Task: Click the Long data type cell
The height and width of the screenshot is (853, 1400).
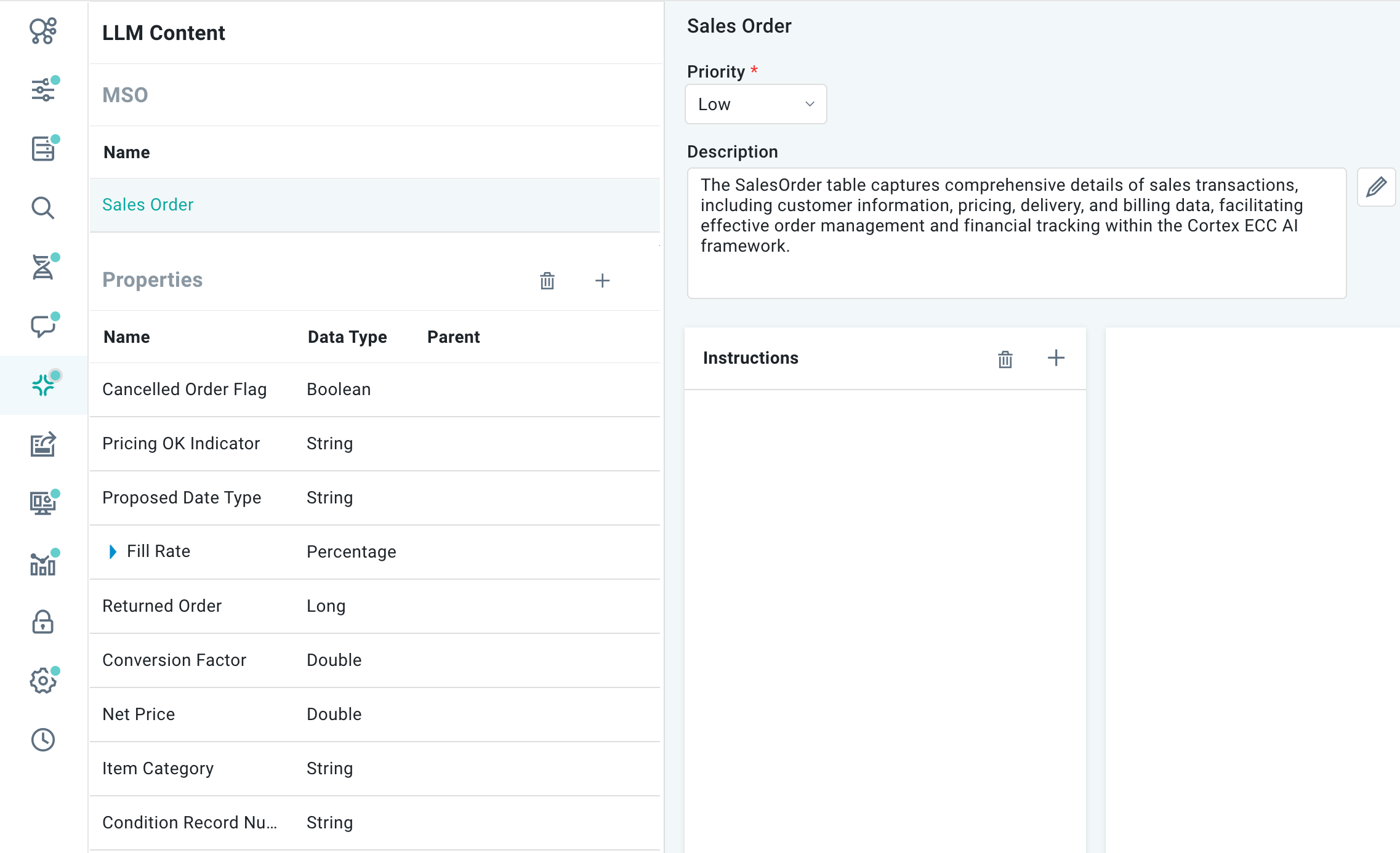Action: tap(326, 606)
